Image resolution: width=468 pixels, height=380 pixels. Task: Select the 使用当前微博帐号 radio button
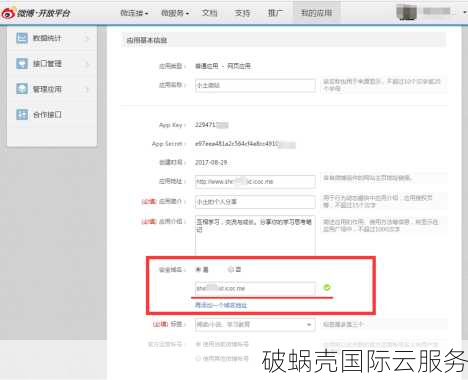click(198, 344)
